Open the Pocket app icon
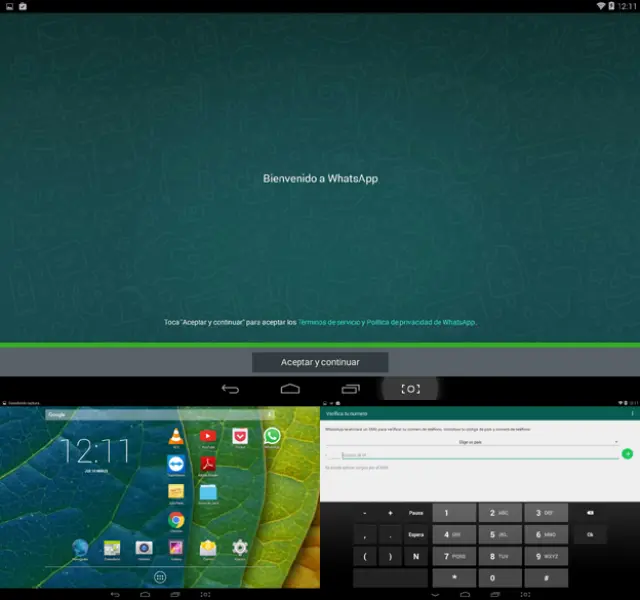This screenshot has height=600, width=640. pyautogui.click(x=240, y=436)
